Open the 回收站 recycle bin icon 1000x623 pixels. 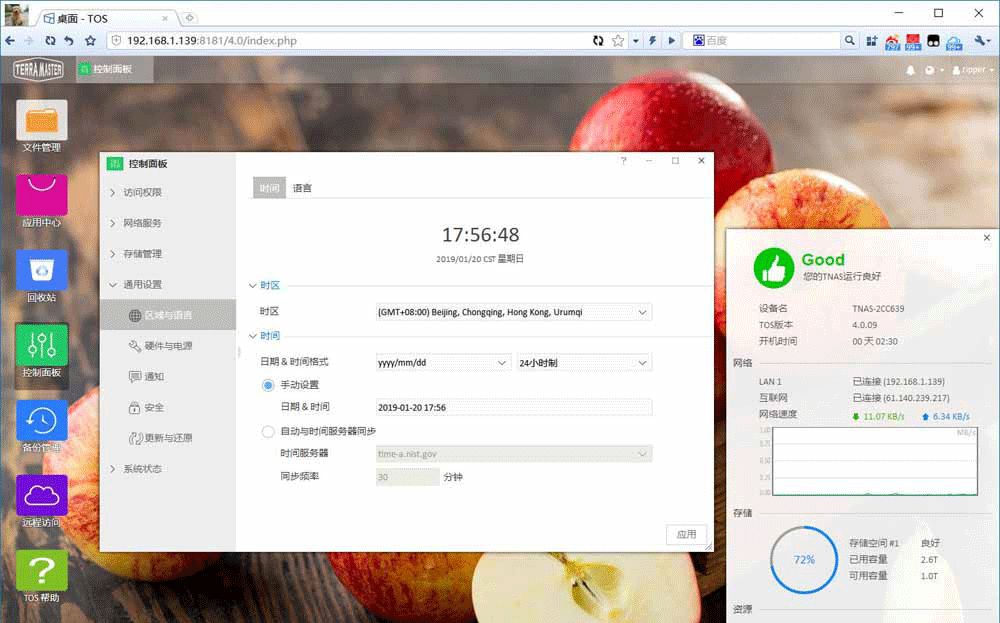coord(42,270)
